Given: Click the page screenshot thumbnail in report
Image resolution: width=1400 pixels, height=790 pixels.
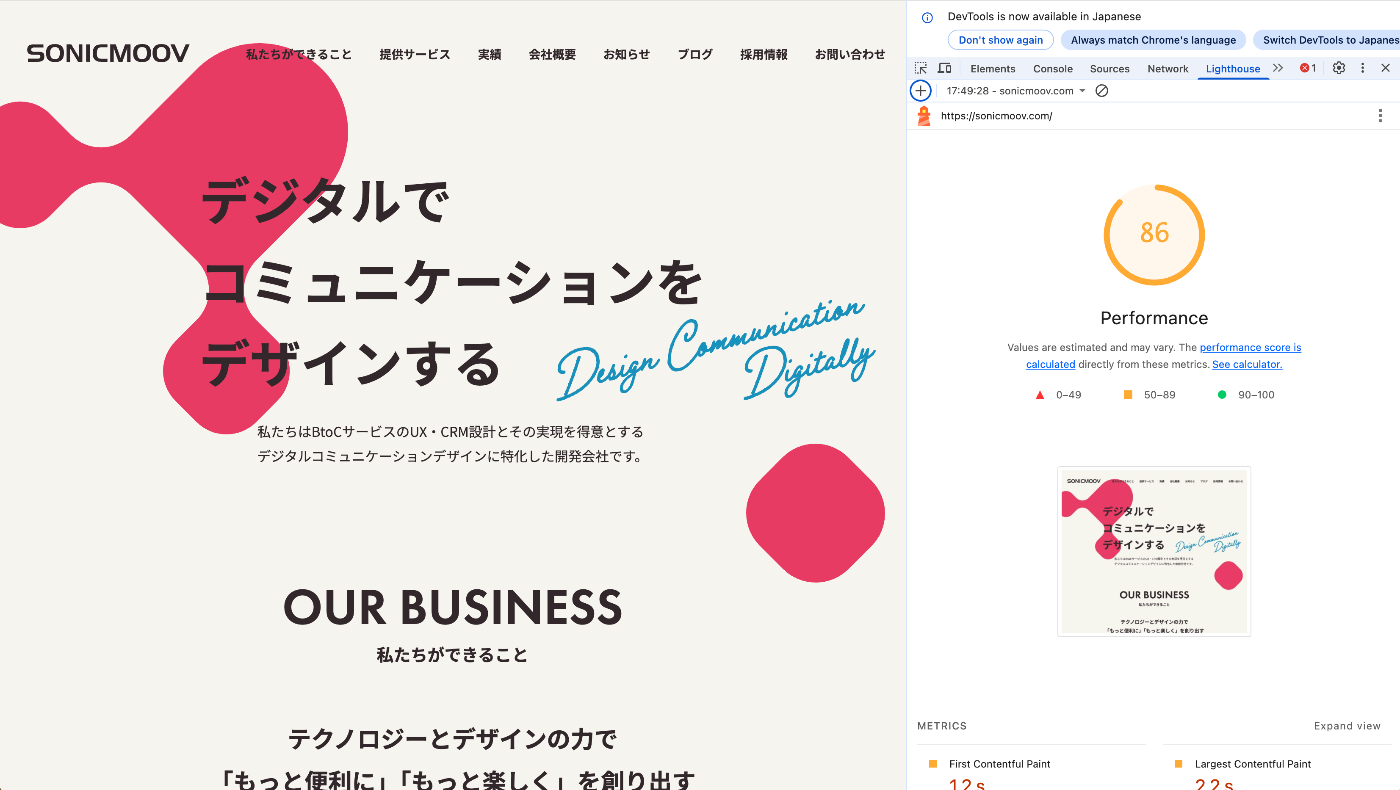Looking at the screenshot, I should pos(1154,551).
